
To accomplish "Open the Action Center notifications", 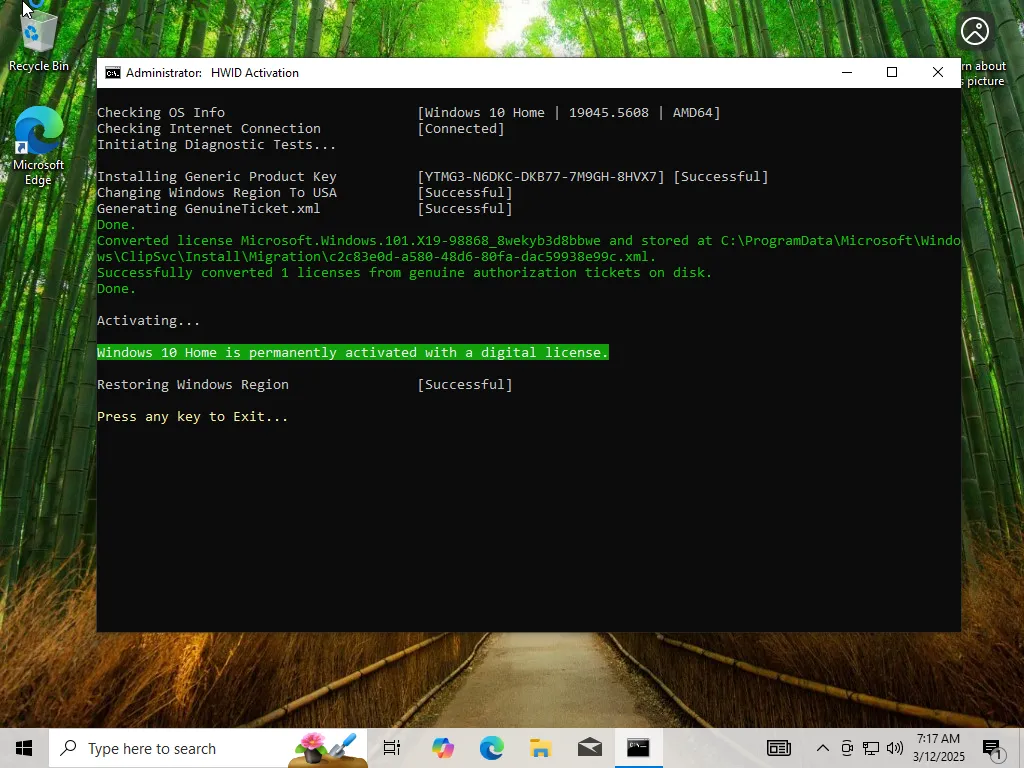I will [993, 748].
